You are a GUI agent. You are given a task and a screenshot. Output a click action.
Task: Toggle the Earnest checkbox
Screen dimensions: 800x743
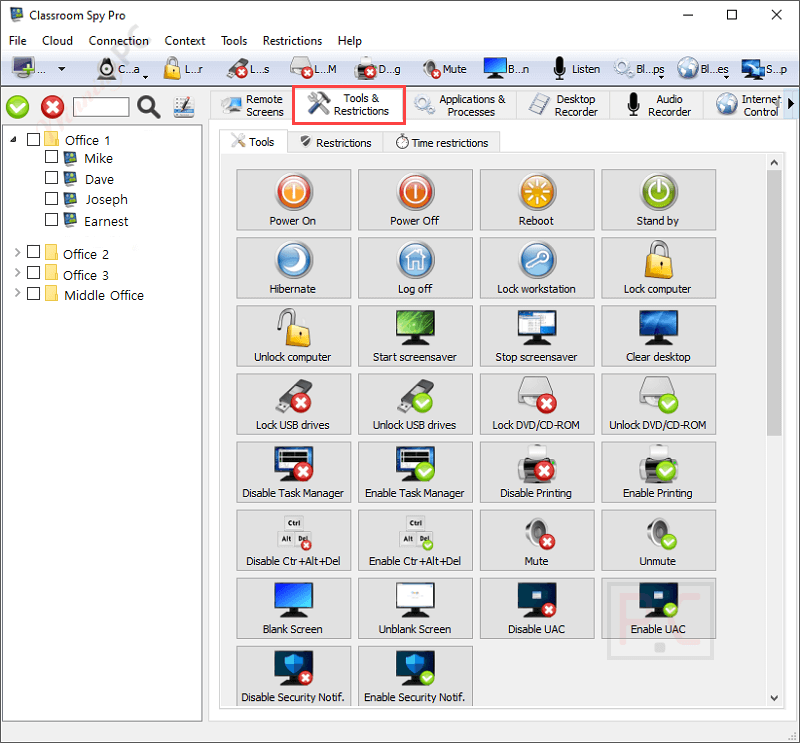coord(52,221)
